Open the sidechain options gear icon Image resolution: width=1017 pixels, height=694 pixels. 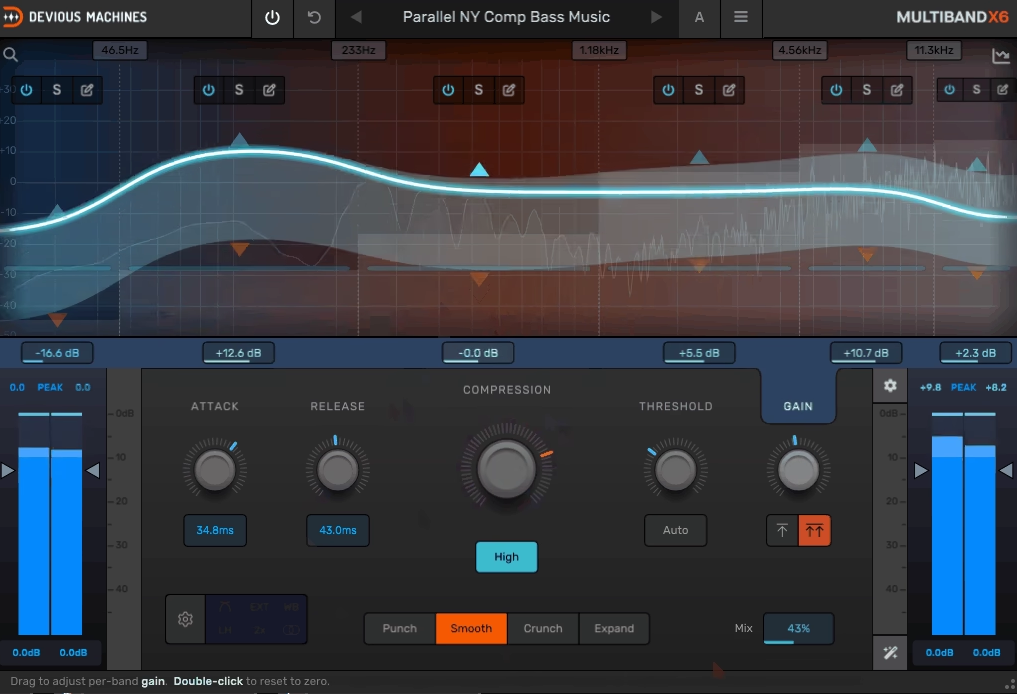point(184,619)
